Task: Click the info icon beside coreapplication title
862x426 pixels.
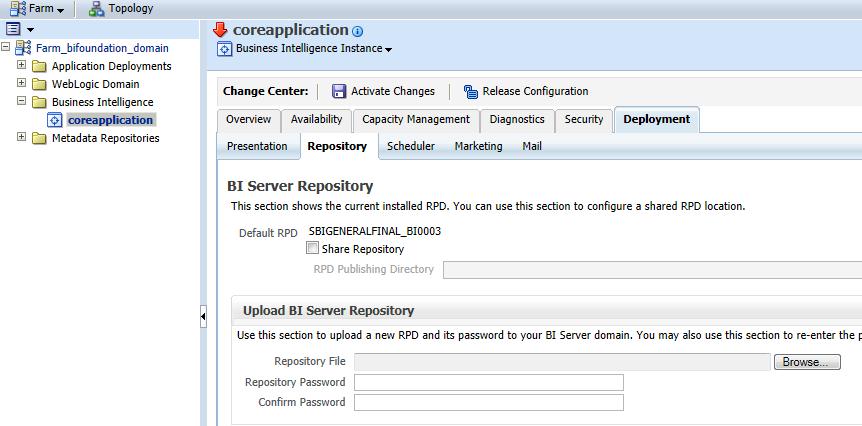Action: 357,31
